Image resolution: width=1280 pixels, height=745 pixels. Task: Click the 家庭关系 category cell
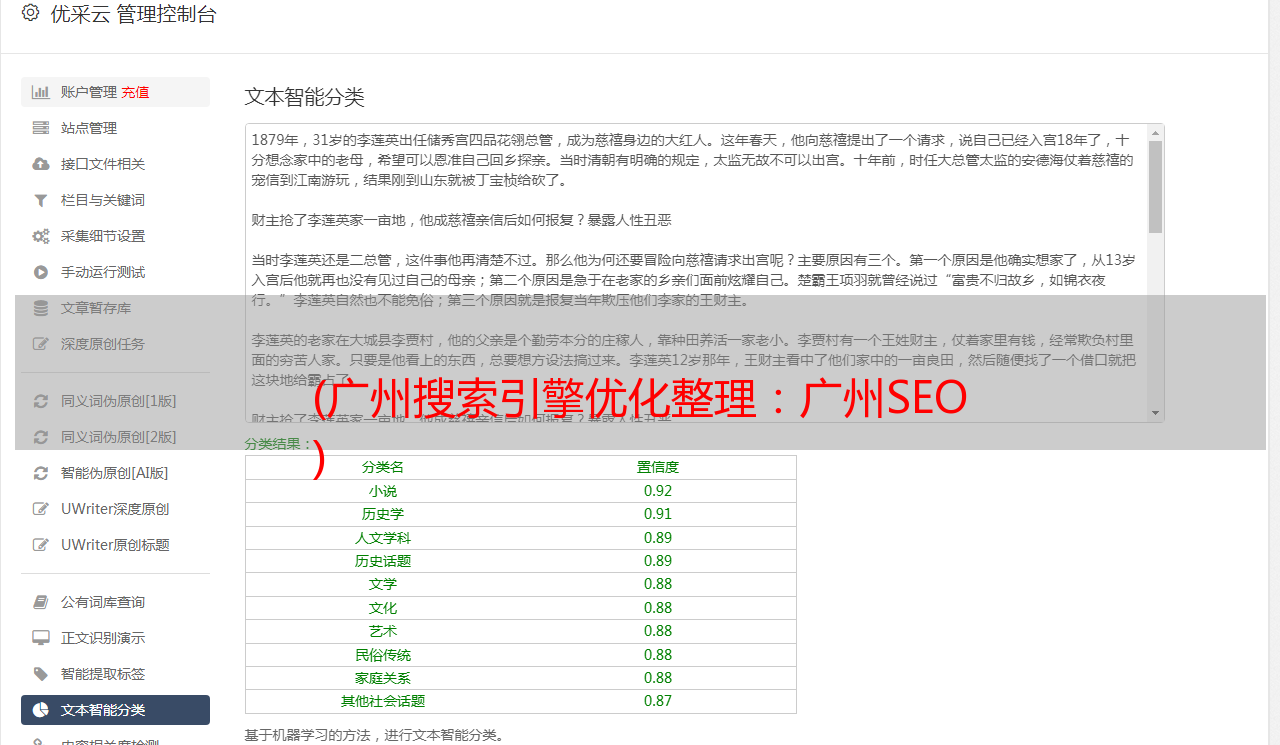tap(383, 678)
